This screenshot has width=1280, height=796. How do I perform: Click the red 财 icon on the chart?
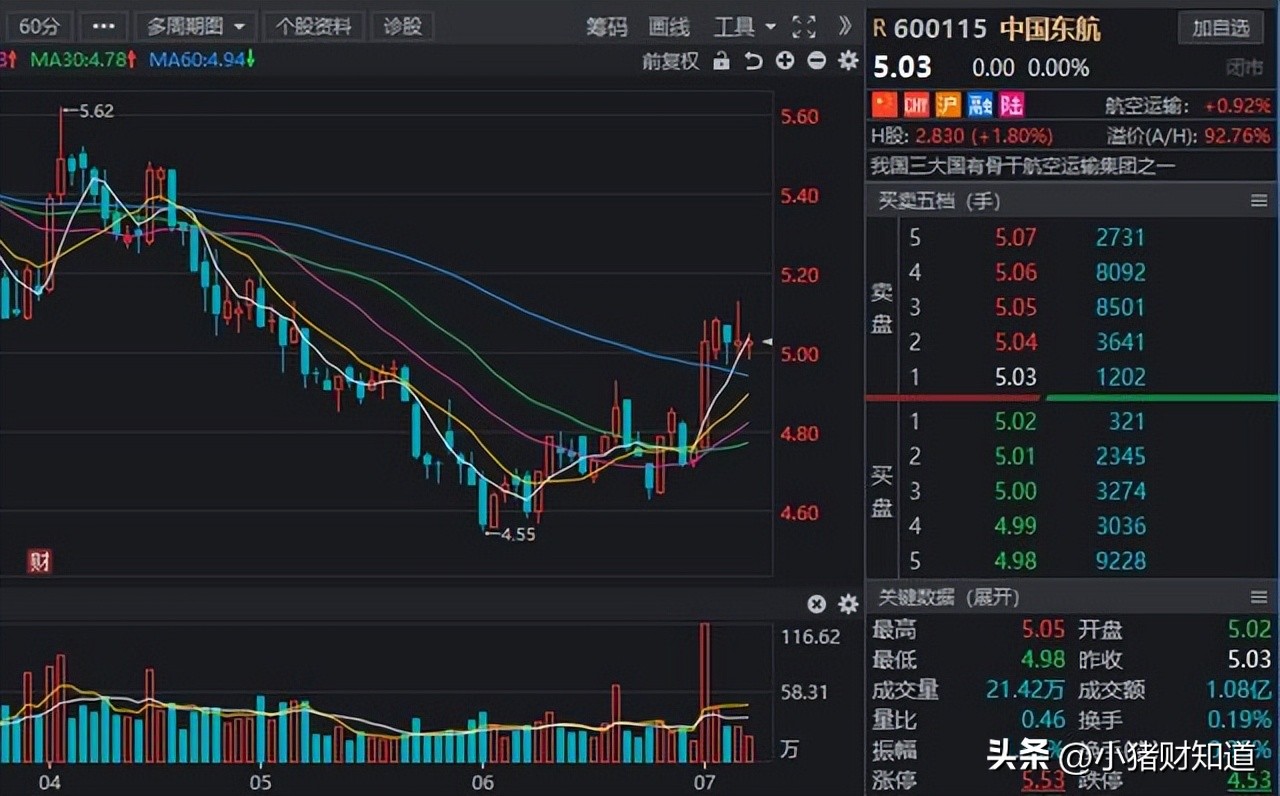click(x=39, y=562)
